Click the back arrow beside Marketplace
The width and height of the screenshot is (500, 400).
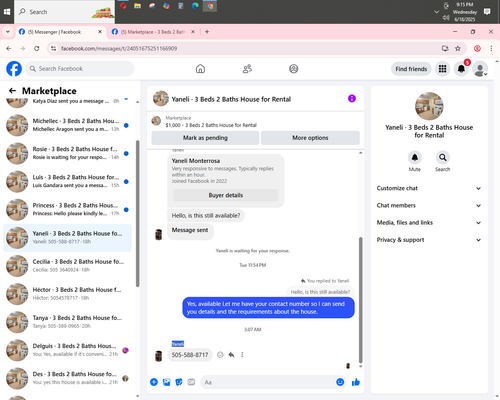pos(12,91)
